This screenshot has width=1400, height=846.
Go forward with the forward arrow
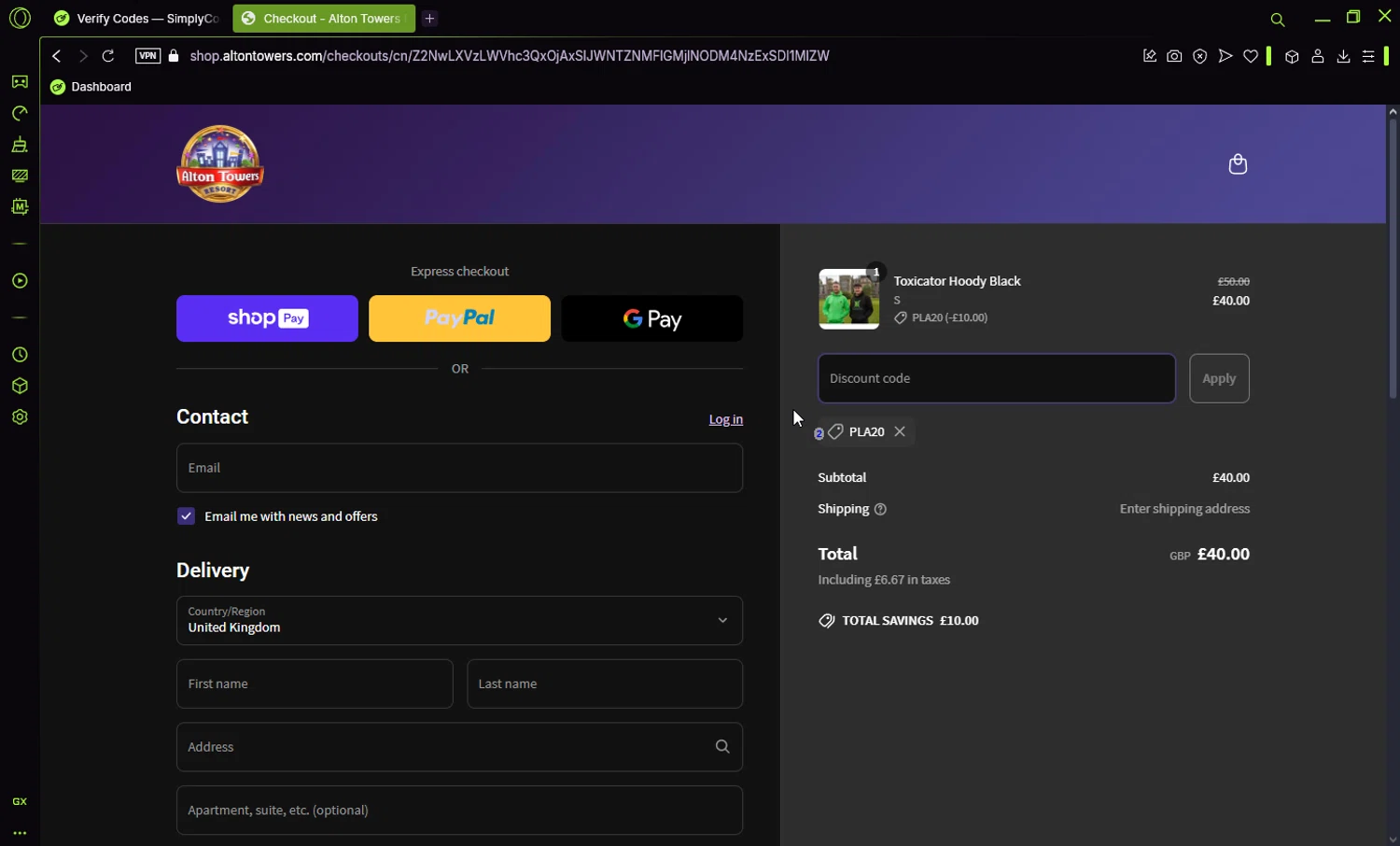pos(83,56)
